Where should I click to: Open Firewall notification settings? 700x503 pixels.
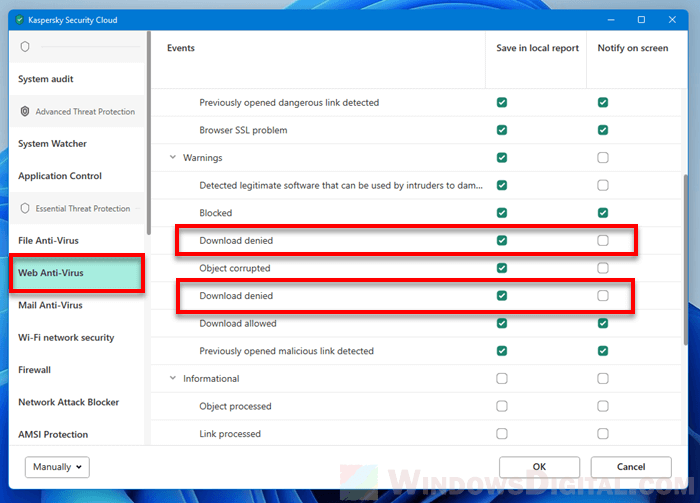click(x=77, y=370)
